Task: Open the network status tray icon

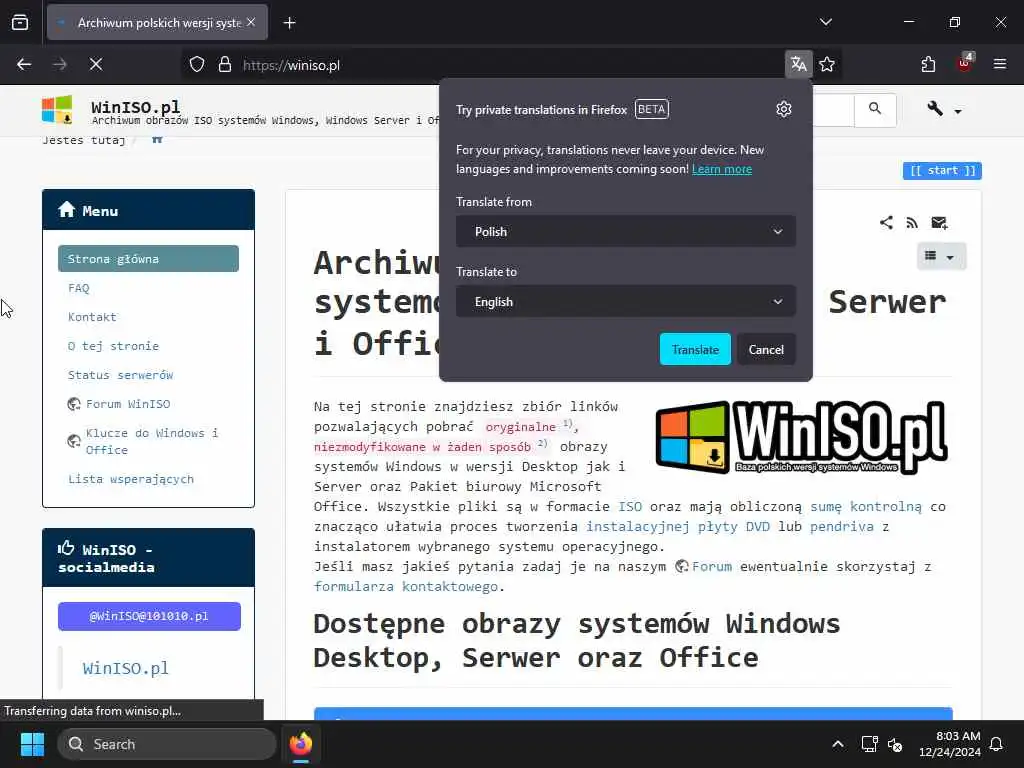Action: coord(869,744)
